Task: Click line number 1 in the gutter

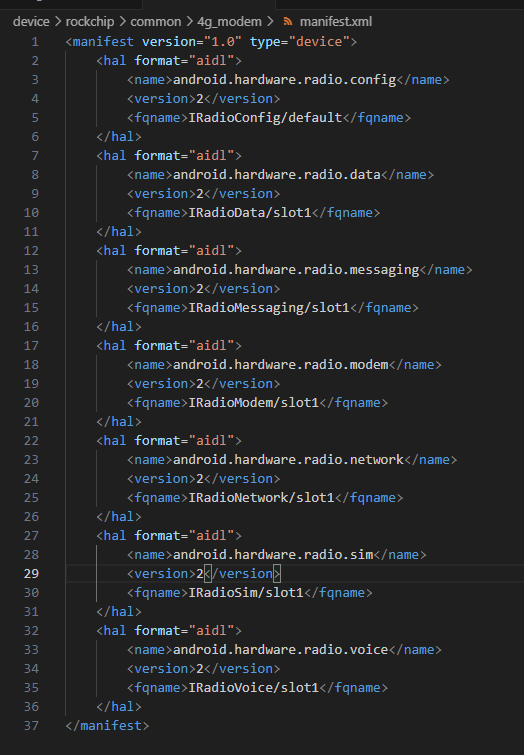Action: point(35,42)
